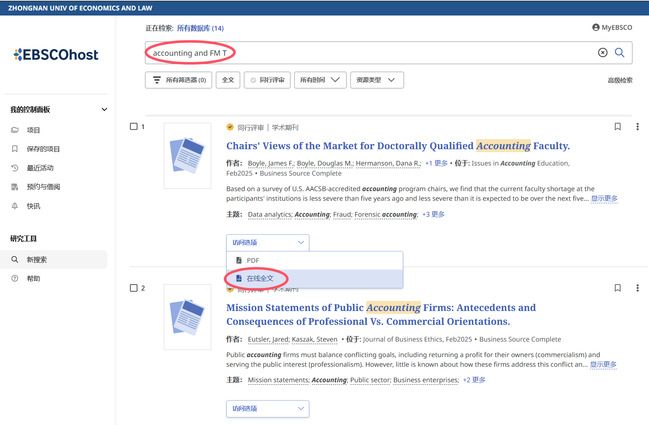
Task: Open the 资源类型 dropdown
Action: click(378, 80)
